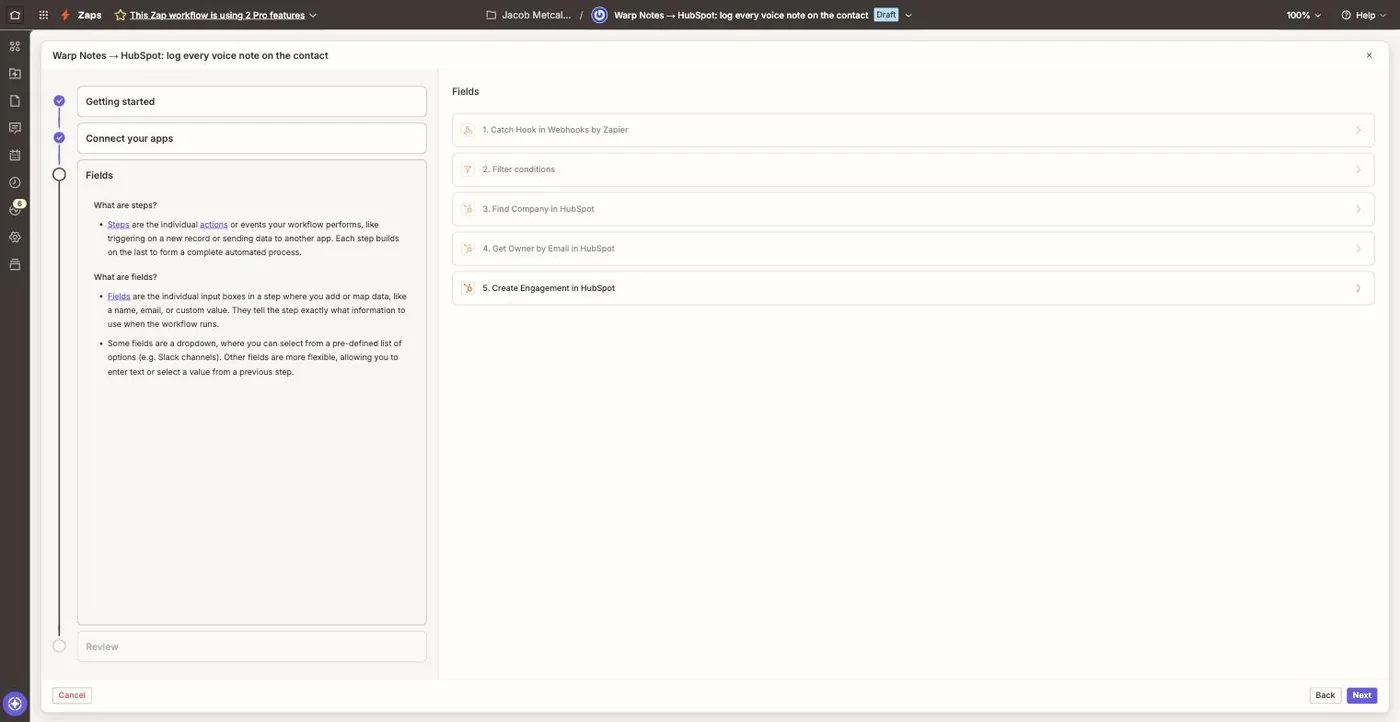Click the star icon beside Pro features notice
The image size is (1400, 722).
click(x=120, y=15)
